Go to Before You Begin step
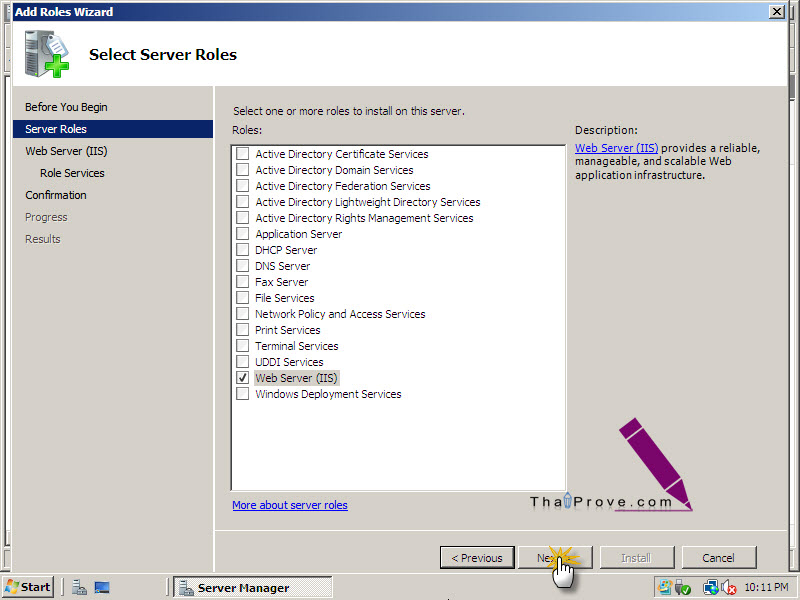 [x=66, y=107]
